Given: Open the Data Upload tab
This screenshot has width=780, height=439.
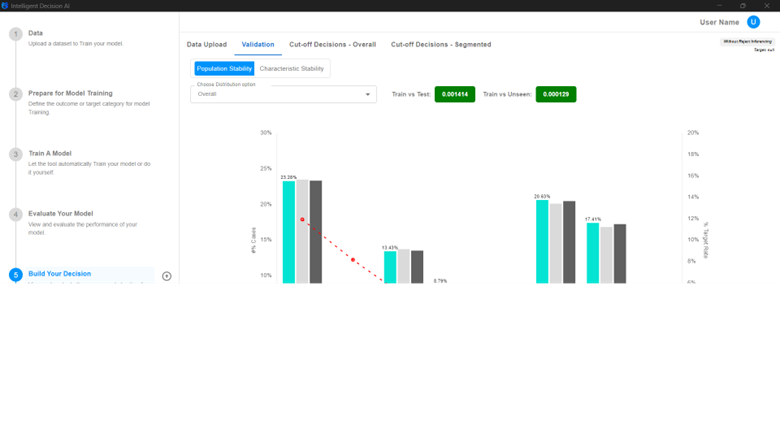Looking at the screenshot, I should tap(206, 44).
